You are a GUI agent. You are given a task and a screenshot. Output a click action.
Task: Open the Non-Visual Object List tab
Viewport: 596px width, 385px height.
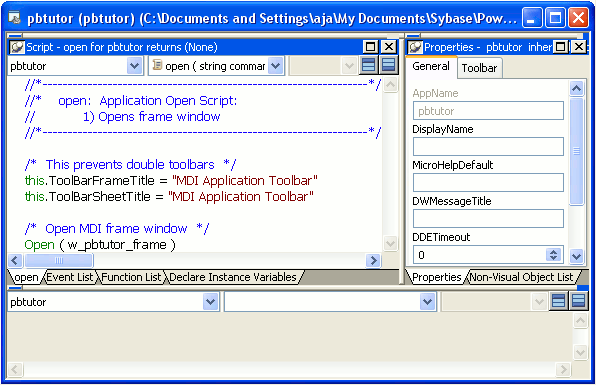coord(522,277)
